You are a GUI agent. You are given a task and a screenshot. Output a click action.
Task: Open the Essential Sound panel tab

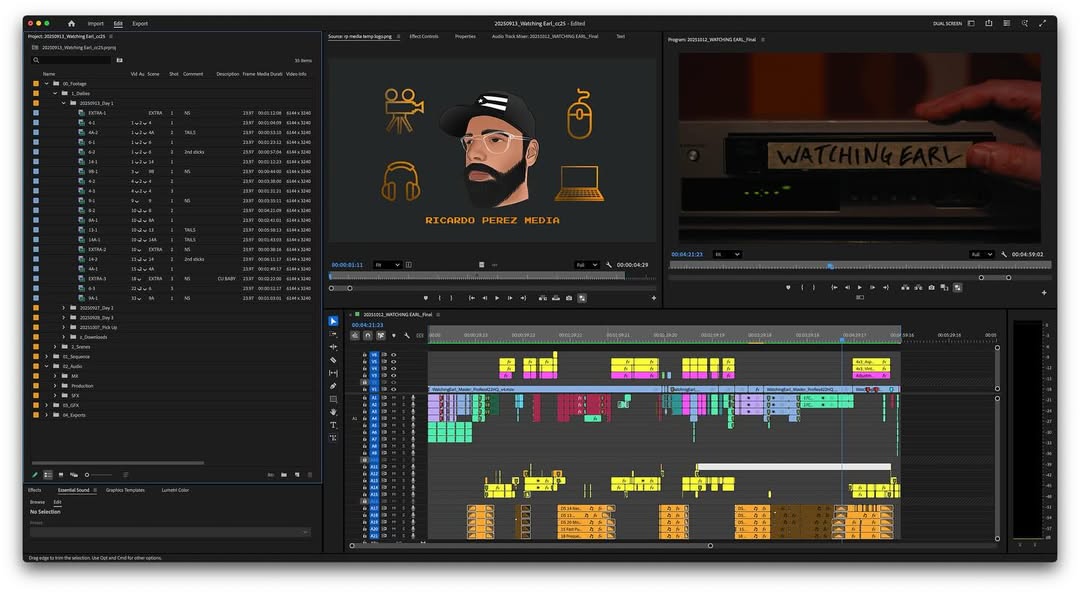[x=73, y=490]
